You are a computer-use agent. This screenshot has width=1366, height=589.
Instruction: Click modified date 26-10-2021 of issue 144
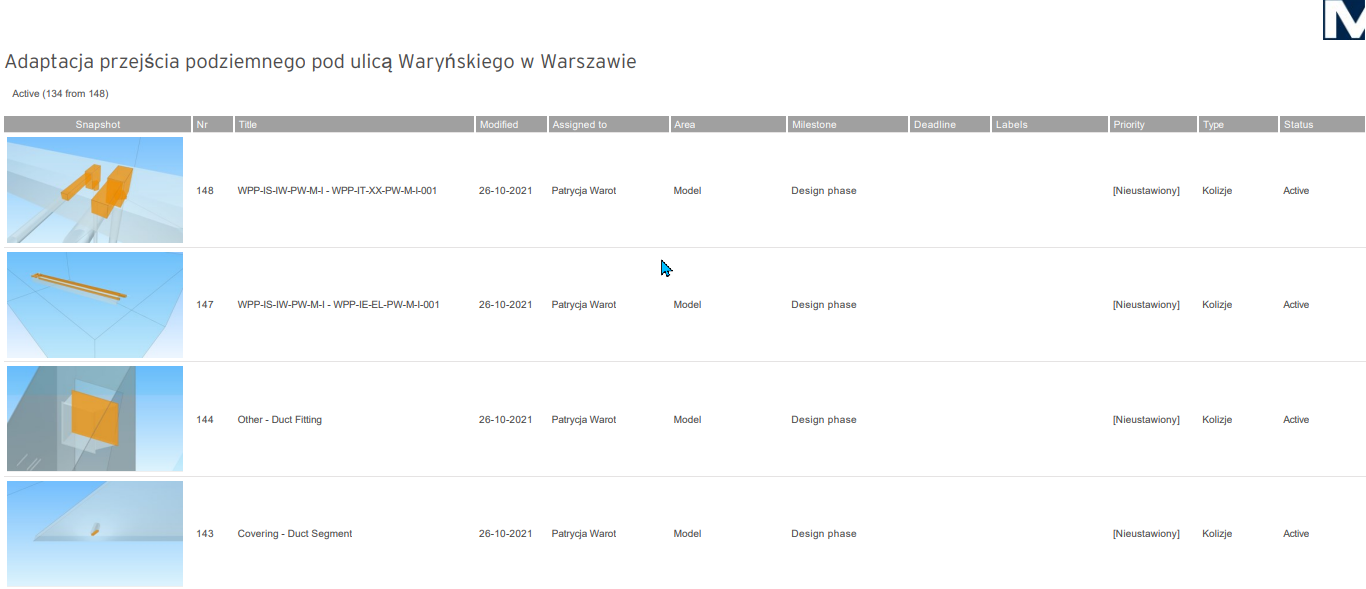(x=505, y=420)
